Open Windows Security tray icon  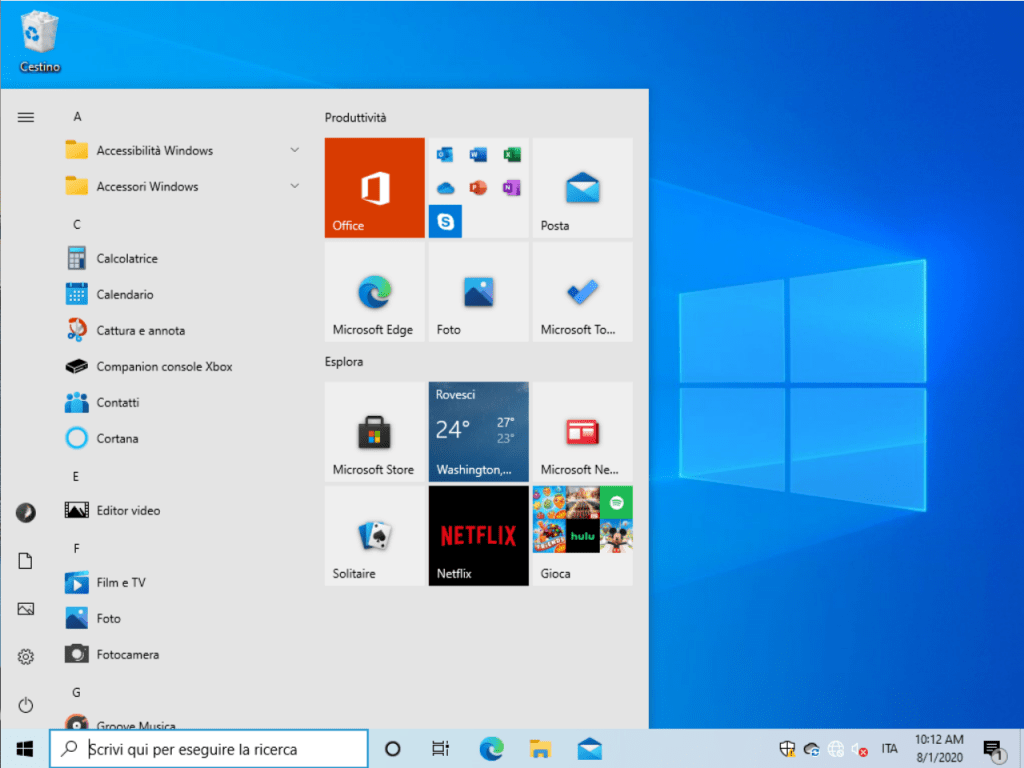click(x=788, y=749)
